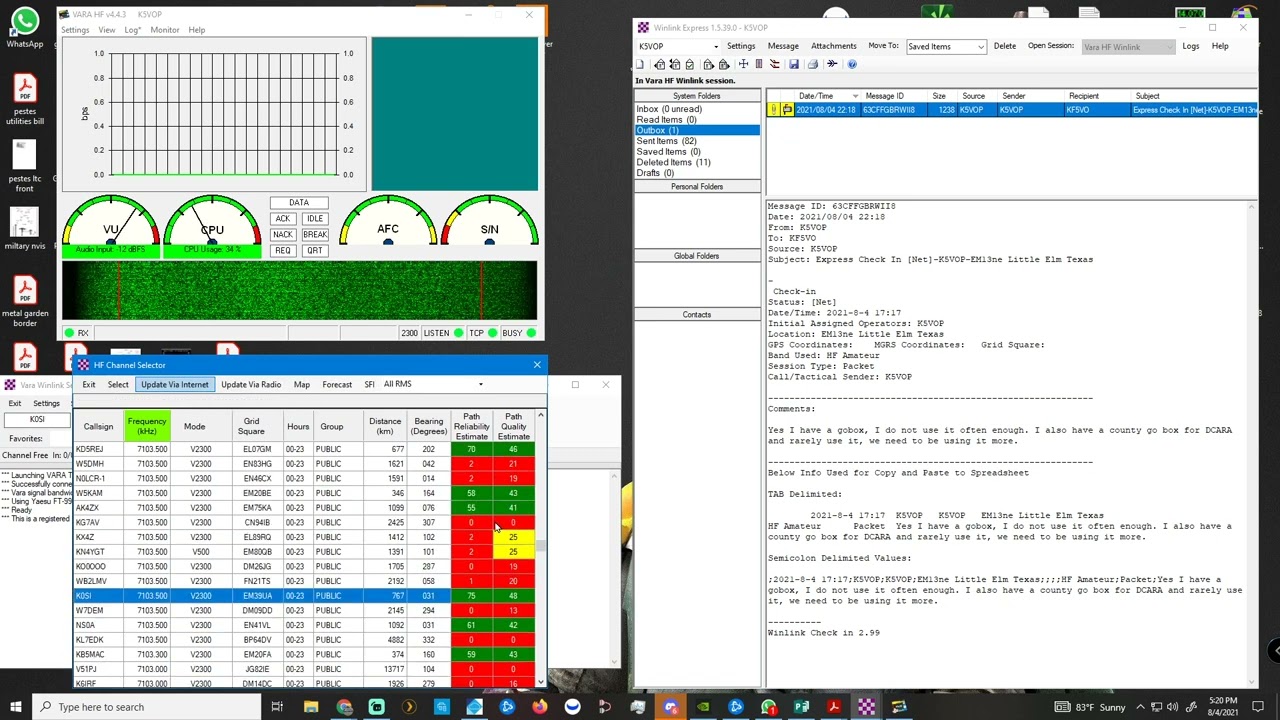Click the Windows Start button
The image size is (1280, 720).
point(17,707)
